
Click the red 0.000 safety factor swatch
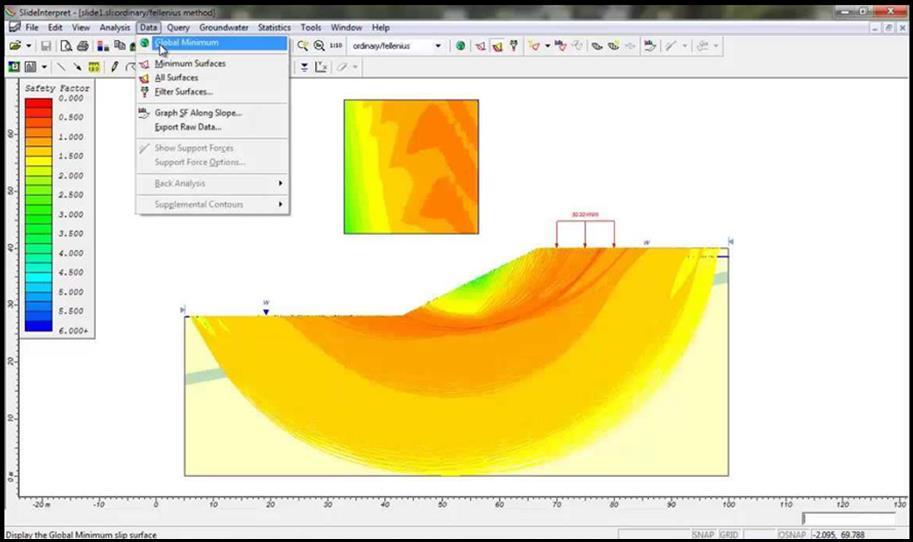click(x=38, y=103)
